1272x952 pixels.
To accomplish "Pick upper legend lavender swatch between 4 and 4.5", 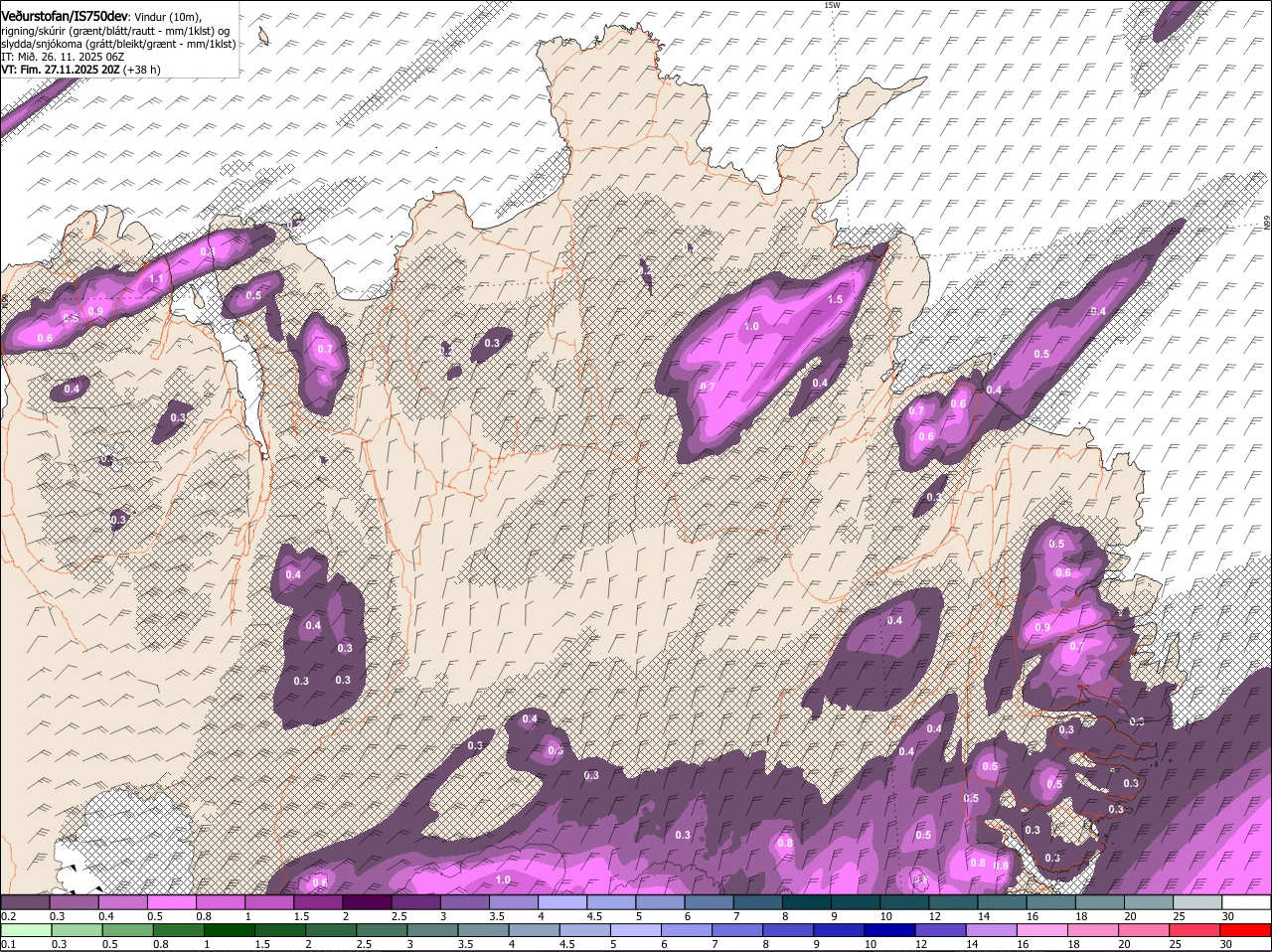I will (x=562, y=902).
